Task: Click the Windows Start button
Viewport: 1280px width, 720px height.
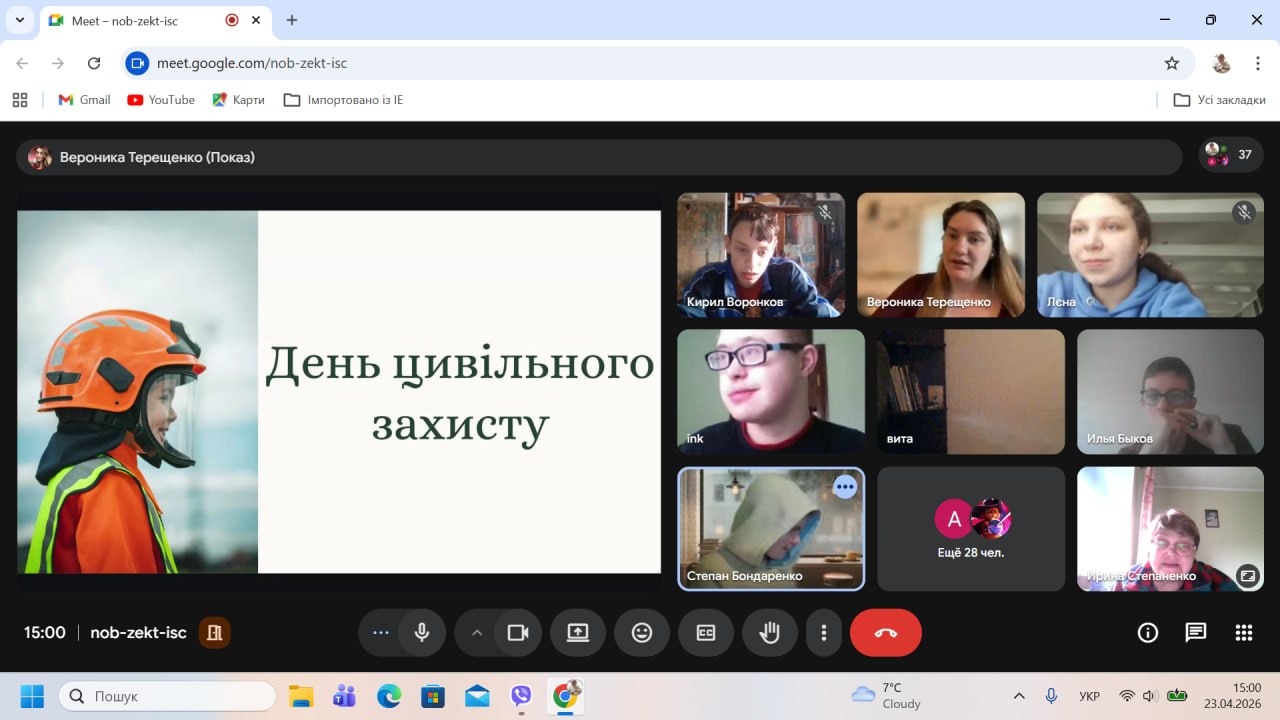Action: click(x=32, y=696)
